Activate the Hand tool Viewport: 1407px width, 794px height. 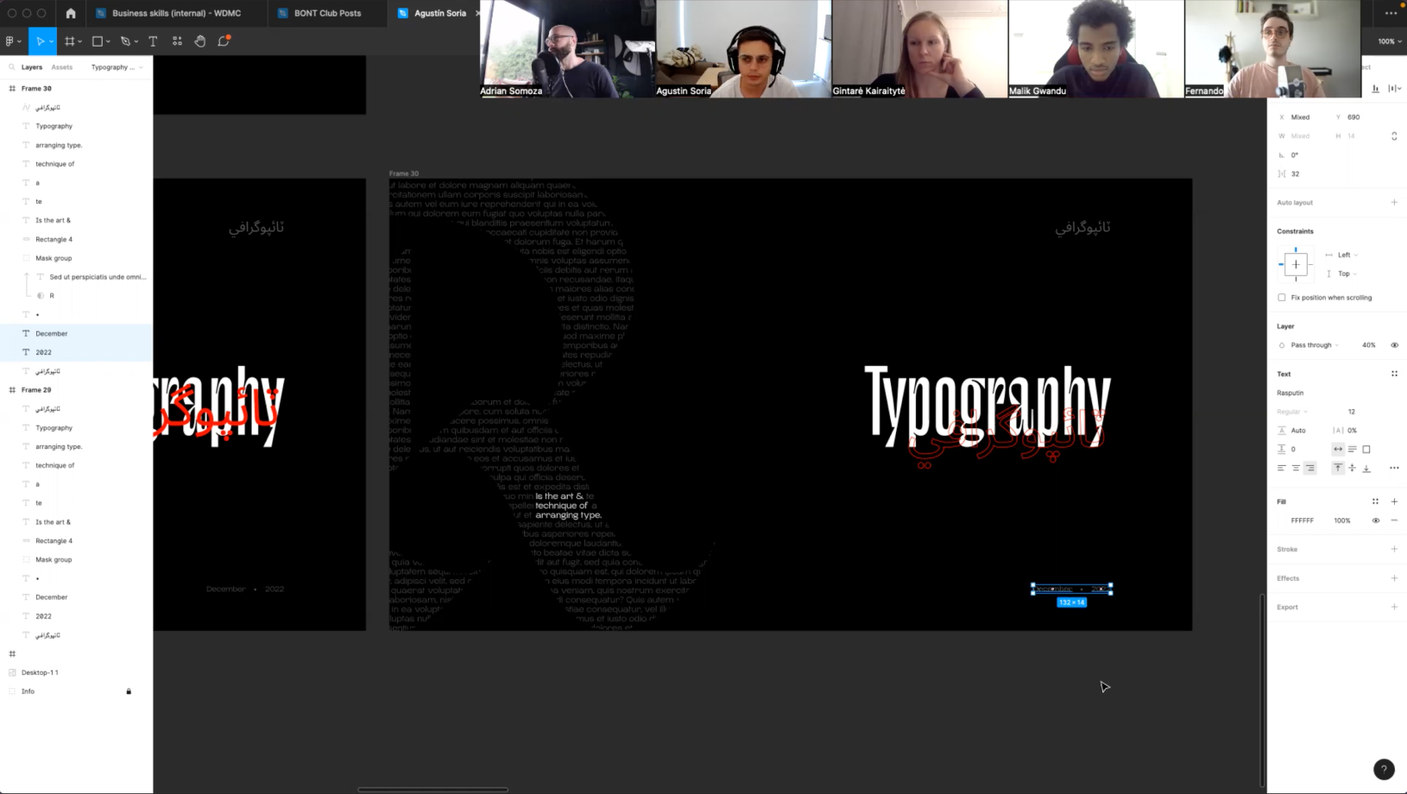(200, 41)
